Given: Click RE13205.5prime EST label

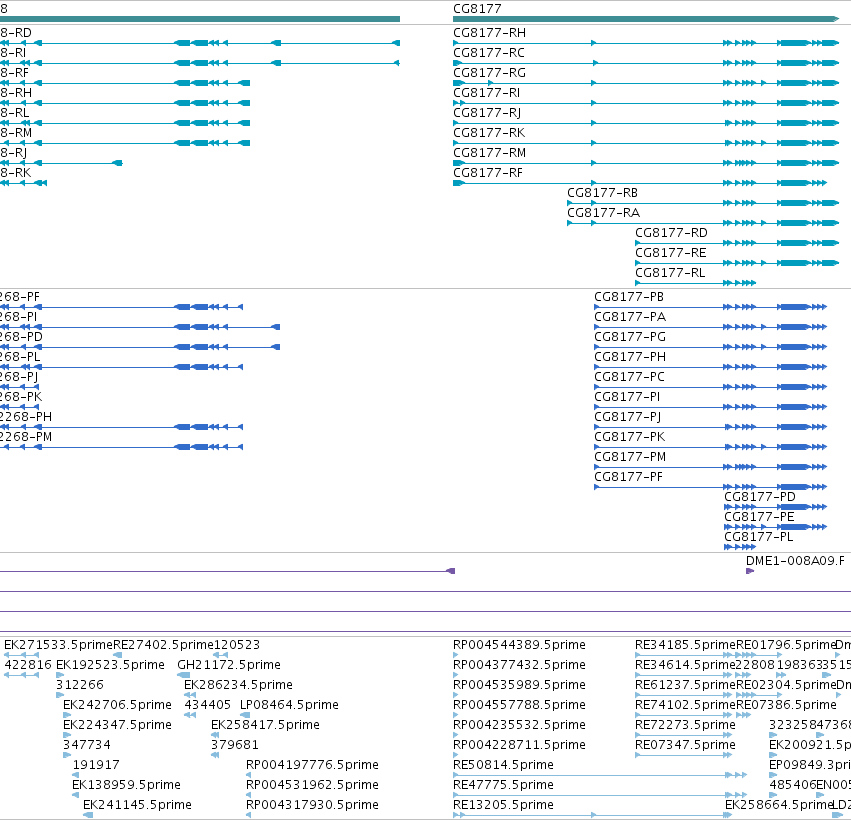Looking at the screenshot, I should 504,805.
